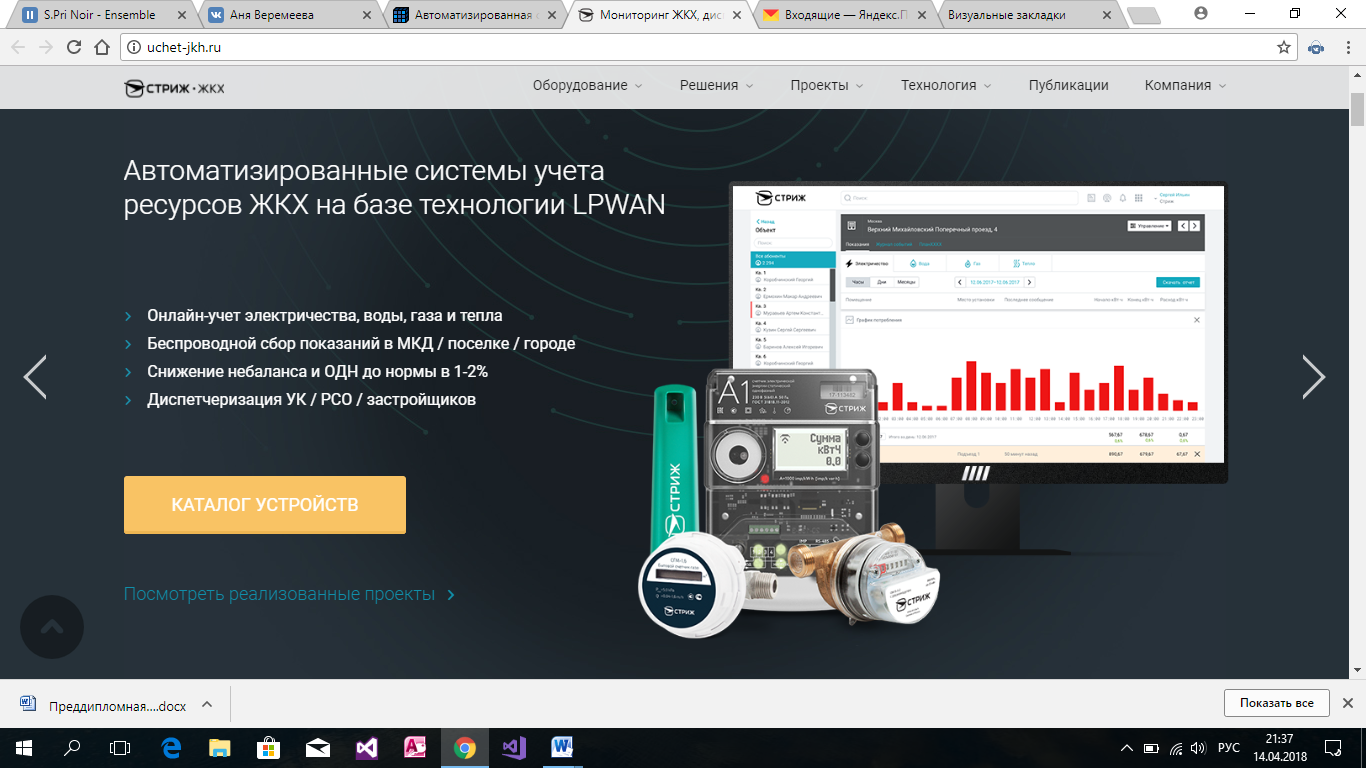Click the Показать все downloads button
1366x768 pixels.
click(1276, 703)
